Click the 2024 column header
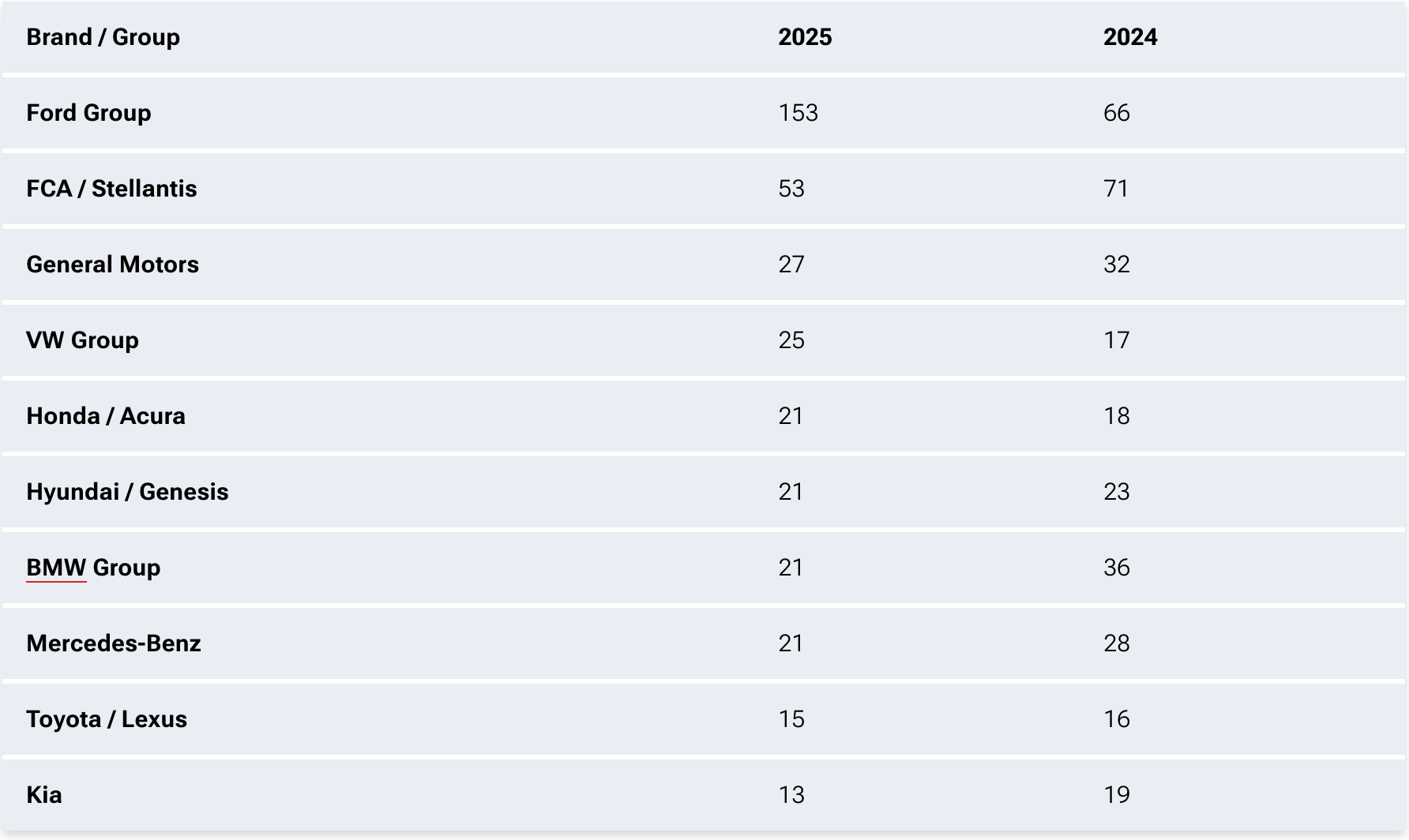This screenshot has height=840, width=1409. click(x=1130, y=37)
